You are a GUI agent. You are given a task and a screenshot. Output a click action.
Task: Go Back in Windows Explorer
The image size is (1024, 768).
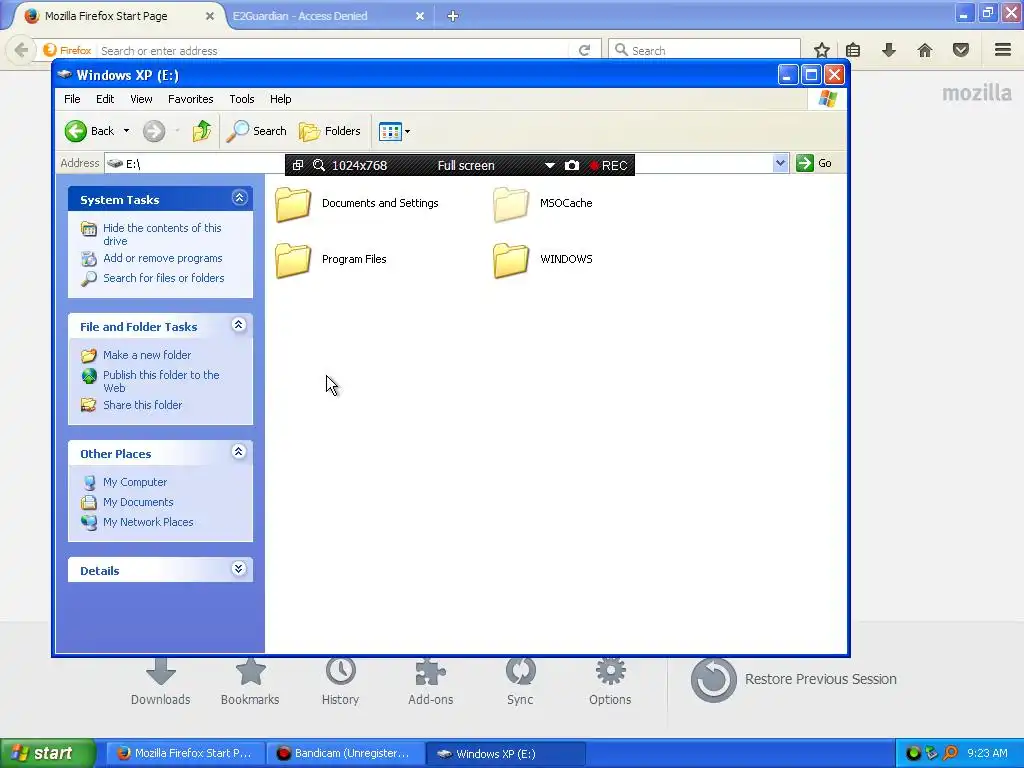point(89,131)
